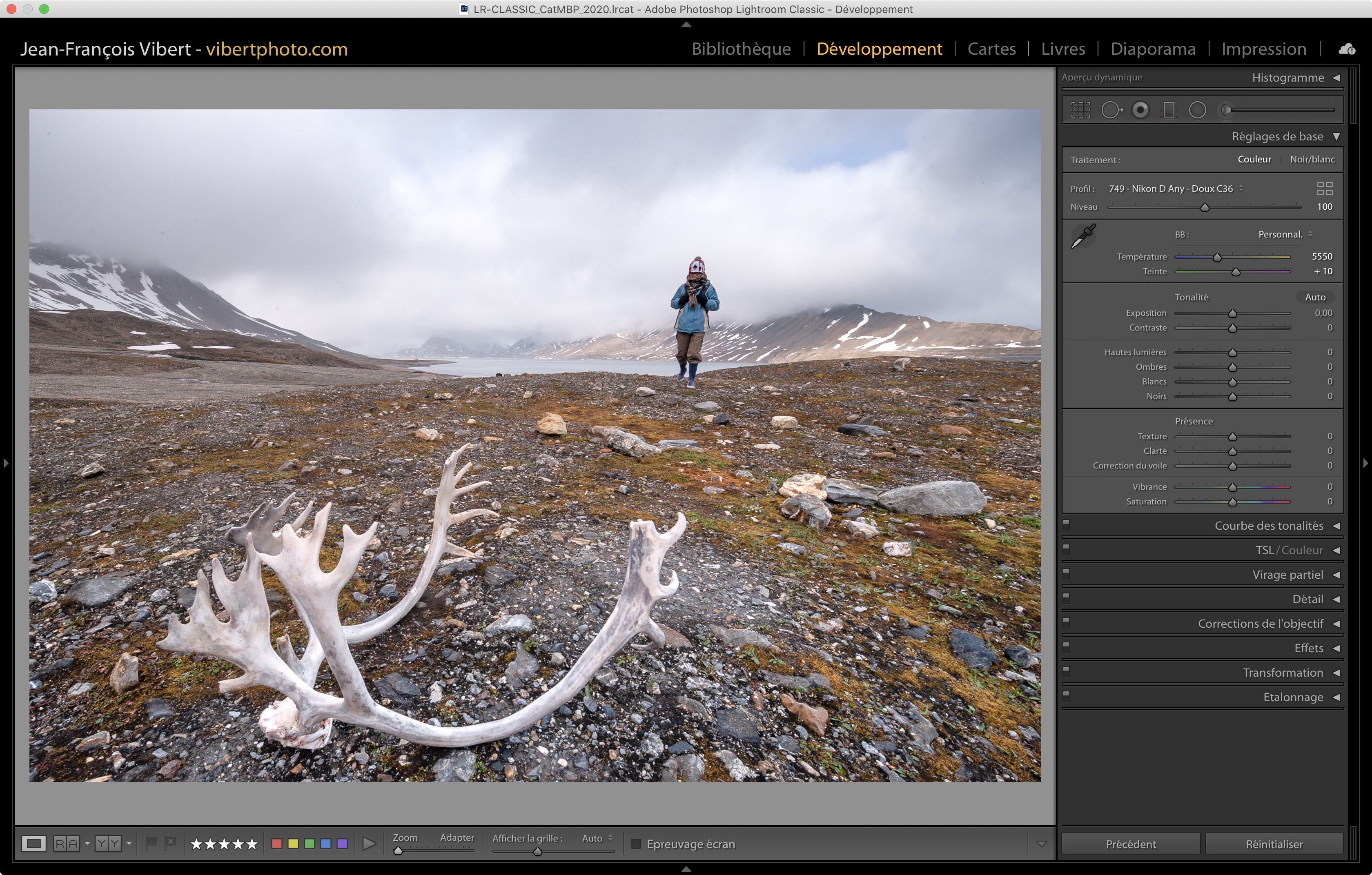Select the Radial filter tool
This screenshot has width=1372, height=875.
coord(1197,110)
